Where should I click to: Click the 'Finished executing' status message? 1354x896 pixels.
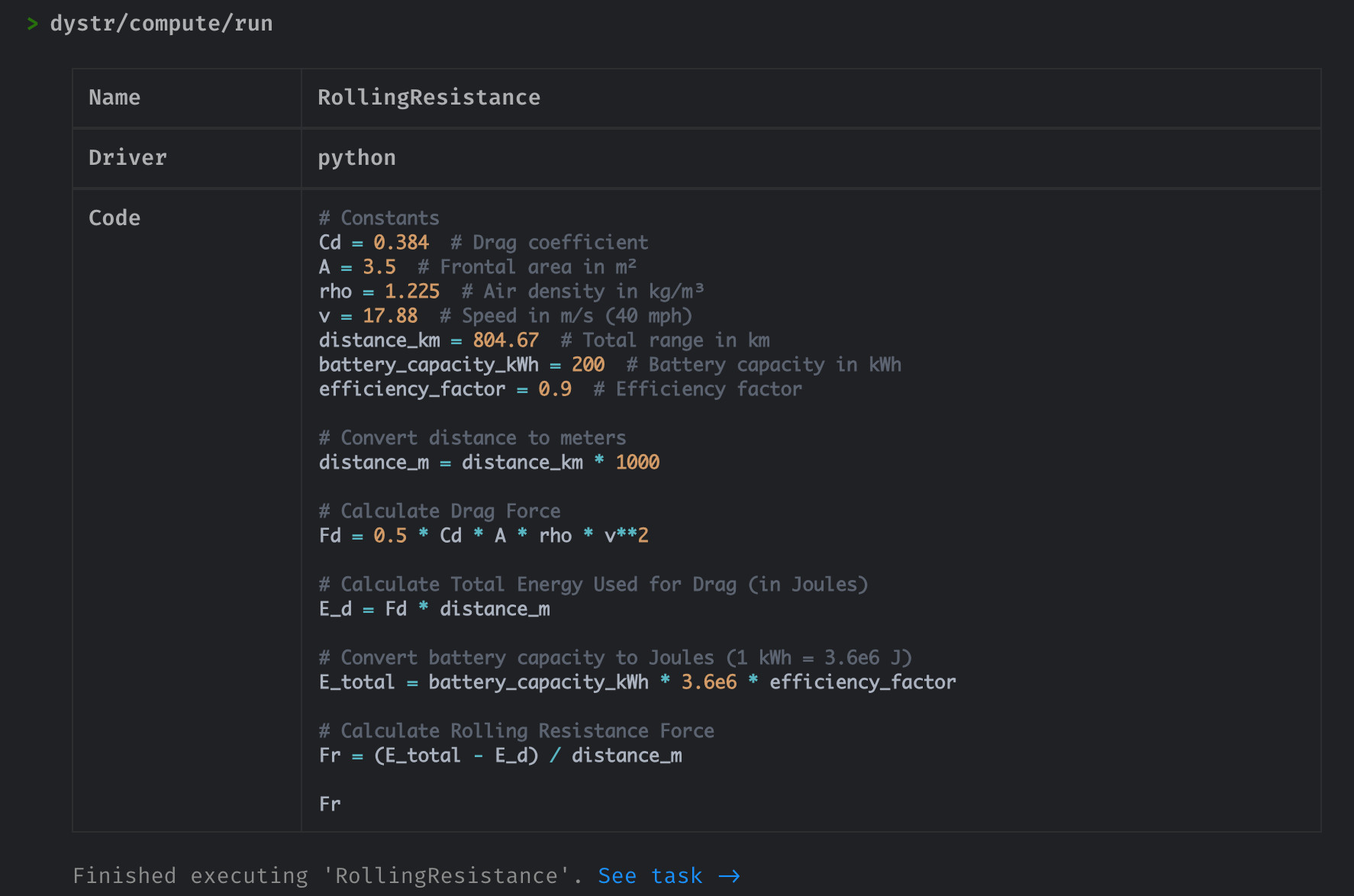(x=328, y=876)
